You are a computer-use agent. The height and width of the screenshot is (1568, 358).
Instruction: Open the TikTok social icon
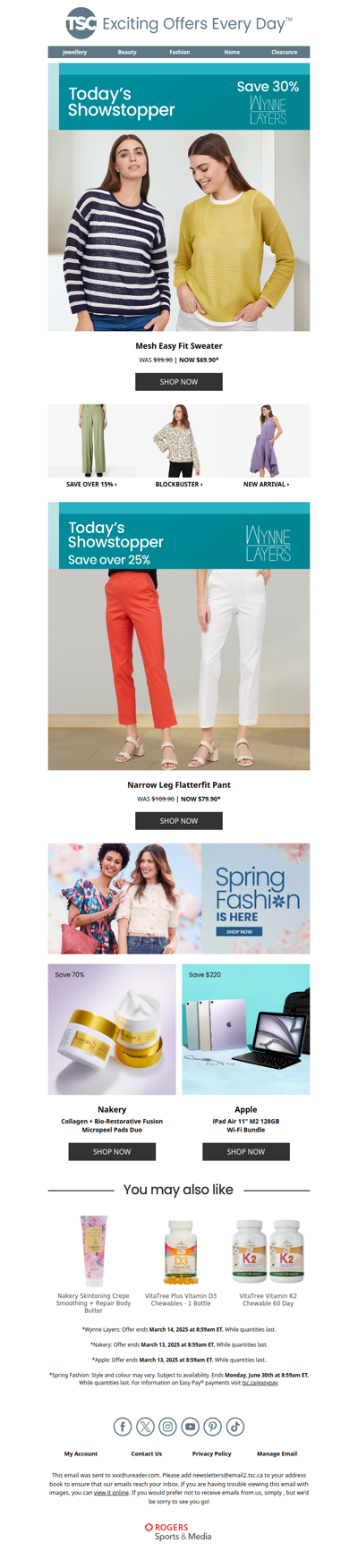[x=235, y=1427]
